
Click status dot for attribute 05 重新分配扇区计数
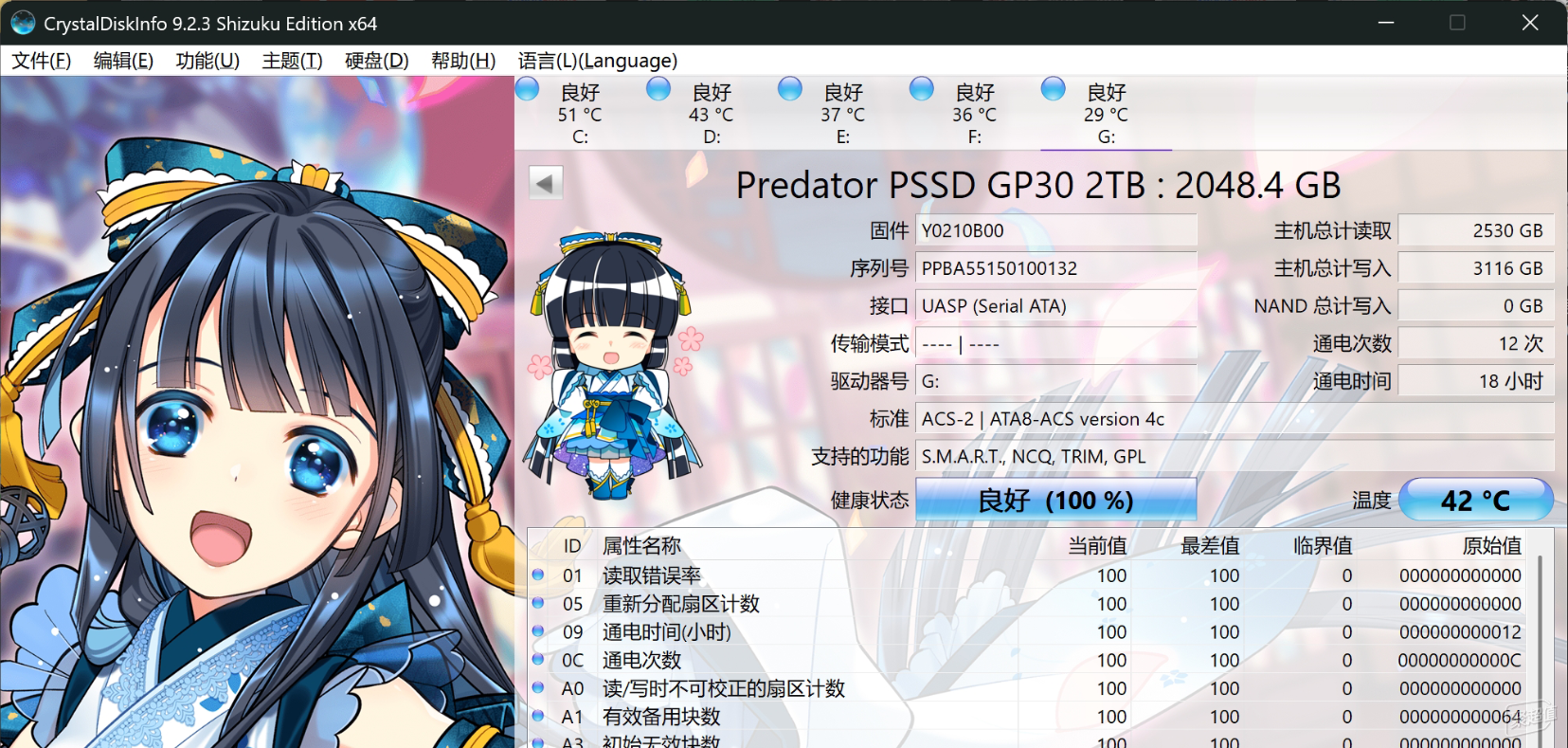coord(538,603)
